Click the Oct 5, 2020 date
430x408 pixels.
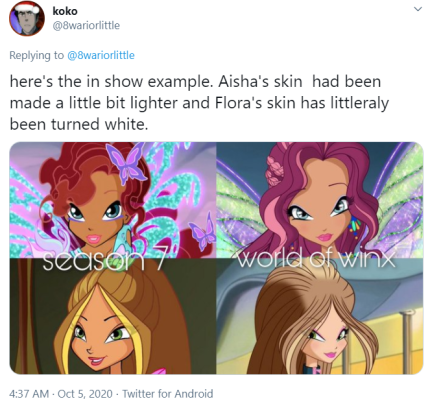tap(85, 394)
